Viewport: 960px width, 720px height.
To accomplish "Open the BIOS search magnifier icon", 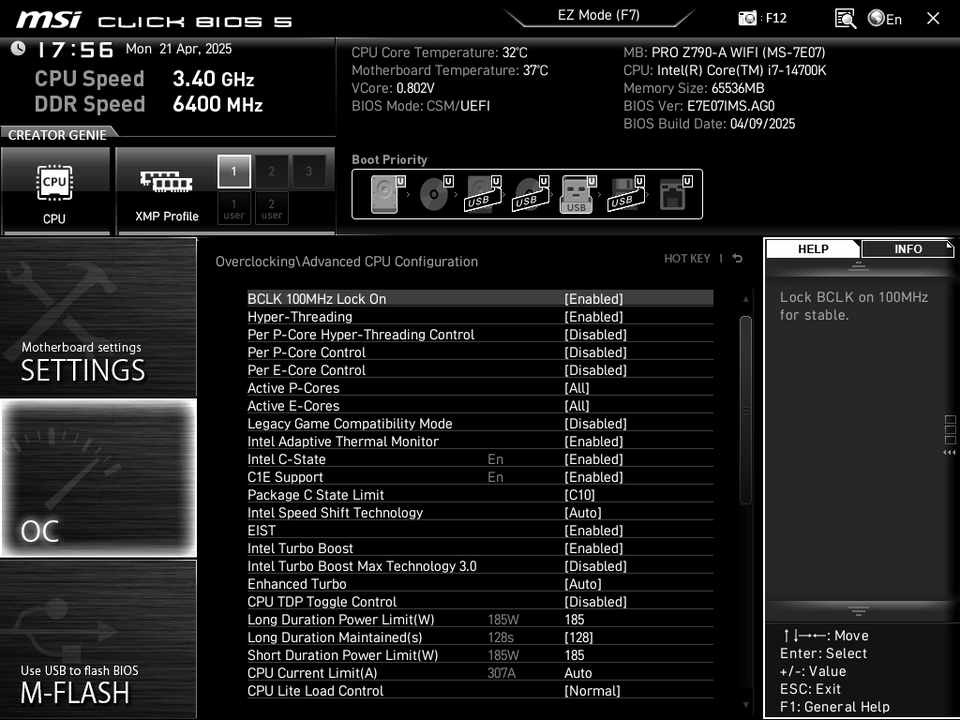I will [x=845, y=18].
